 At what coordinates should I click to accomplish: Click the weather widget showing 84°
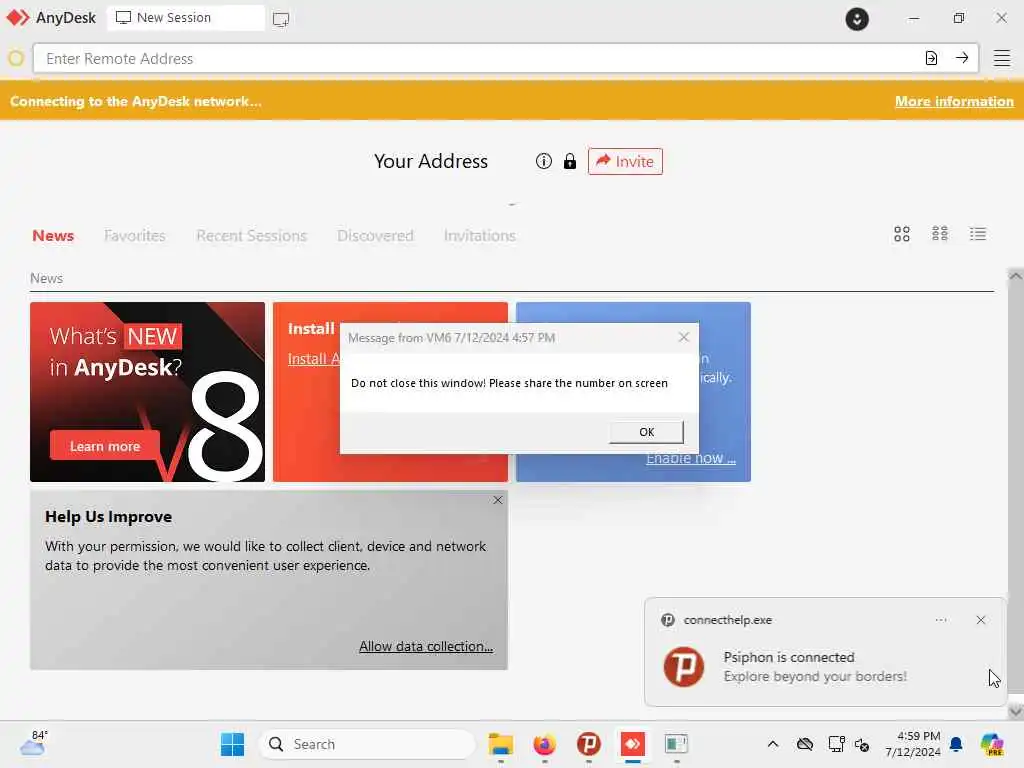click(34, 743)
